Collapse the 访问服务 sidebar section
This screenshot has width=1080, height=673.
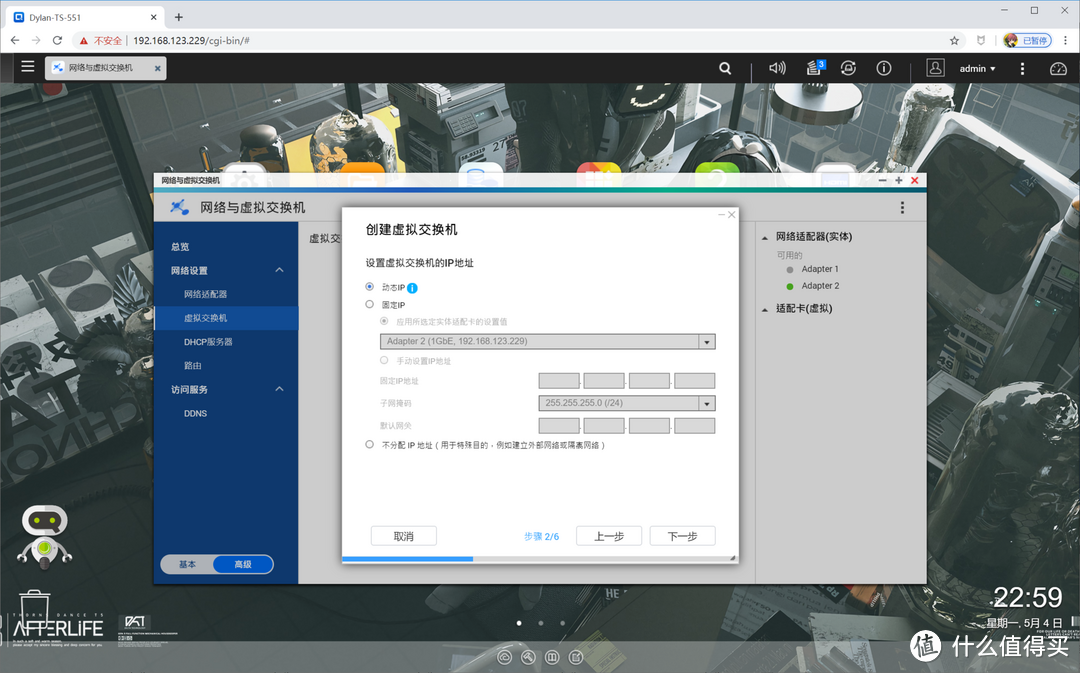click(x=280, y=389)
